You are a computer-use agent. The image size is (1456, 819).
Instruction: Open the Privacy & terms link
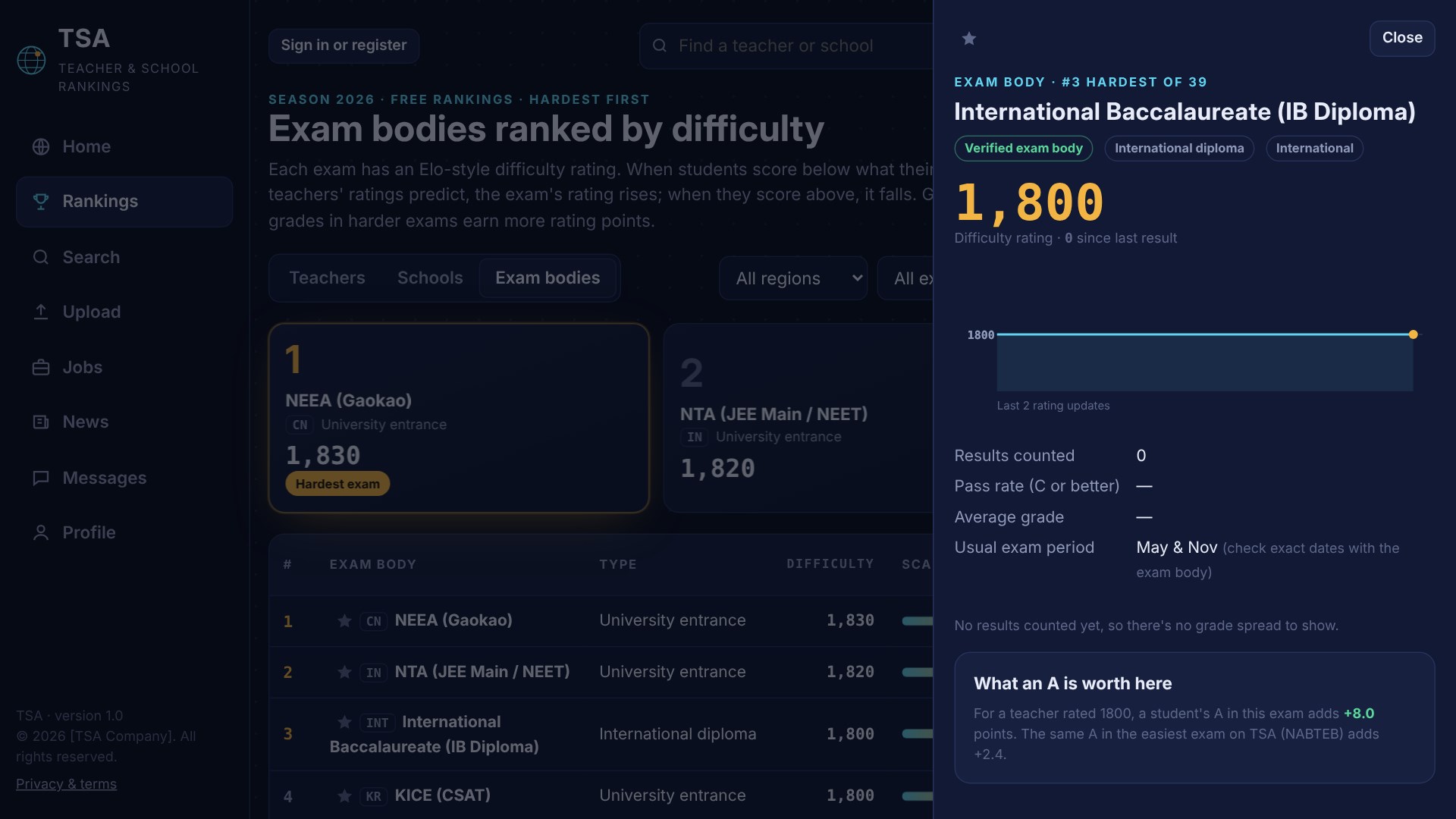tap(66, 784)
